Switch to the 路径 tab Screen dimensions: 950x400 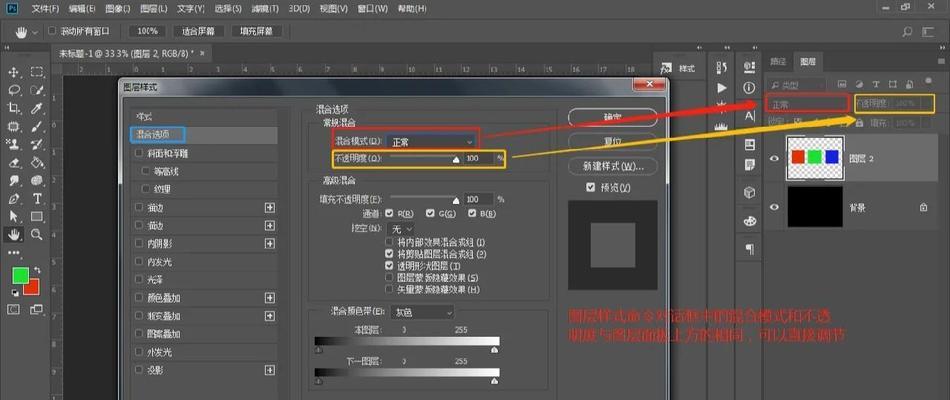[778, 61]
